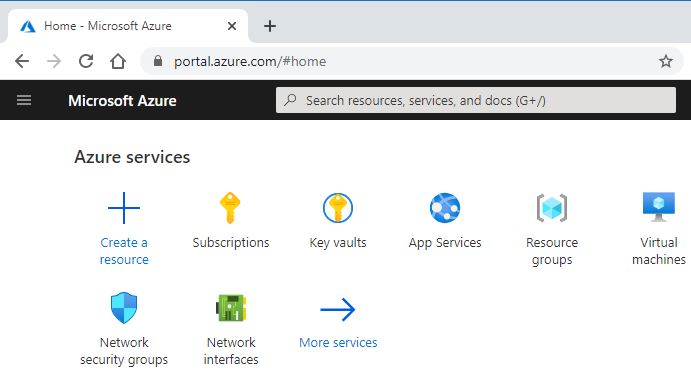The width and height of the screenshot is (691, 384).
Task: Open the Resource groups cube icon
Action: 552,208
